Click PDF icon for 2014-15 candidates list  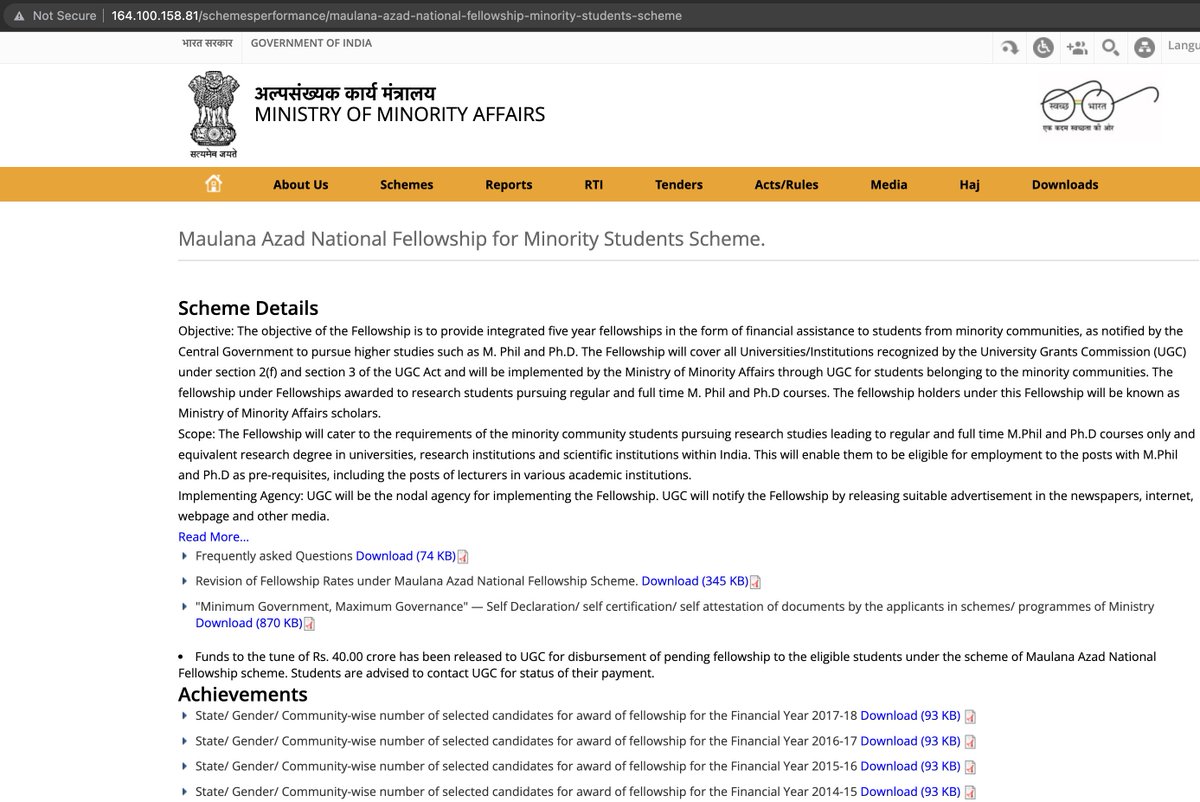coord(970,792)
